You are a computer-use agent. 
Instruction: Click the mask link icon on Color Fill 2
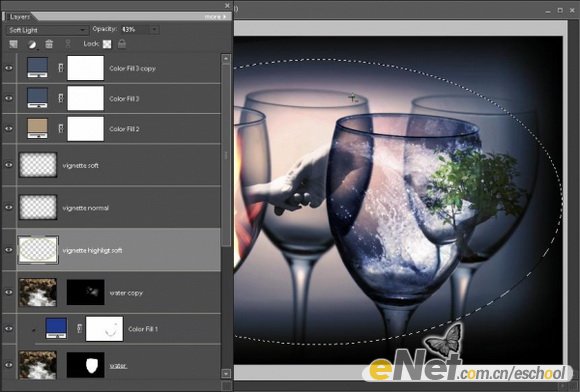click(x=61, y=128)
